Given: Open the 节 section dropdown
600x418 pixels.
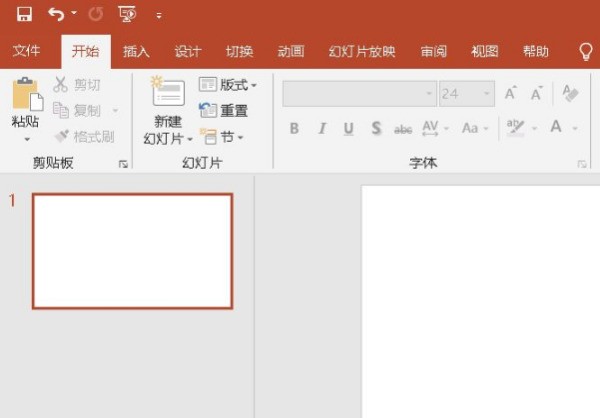Looking at the screenshot, I should point(222,137).
